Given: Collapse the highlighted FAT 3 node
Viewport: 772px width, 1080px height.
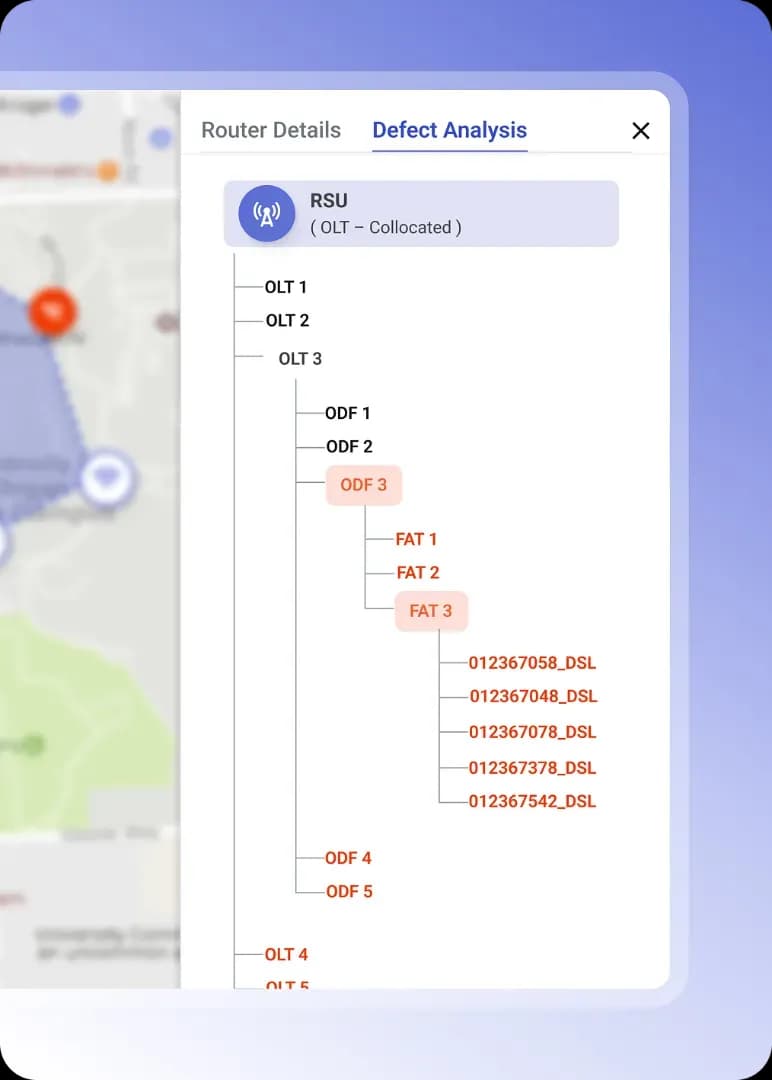Looking at the screenshot, I should click(431, 611).
